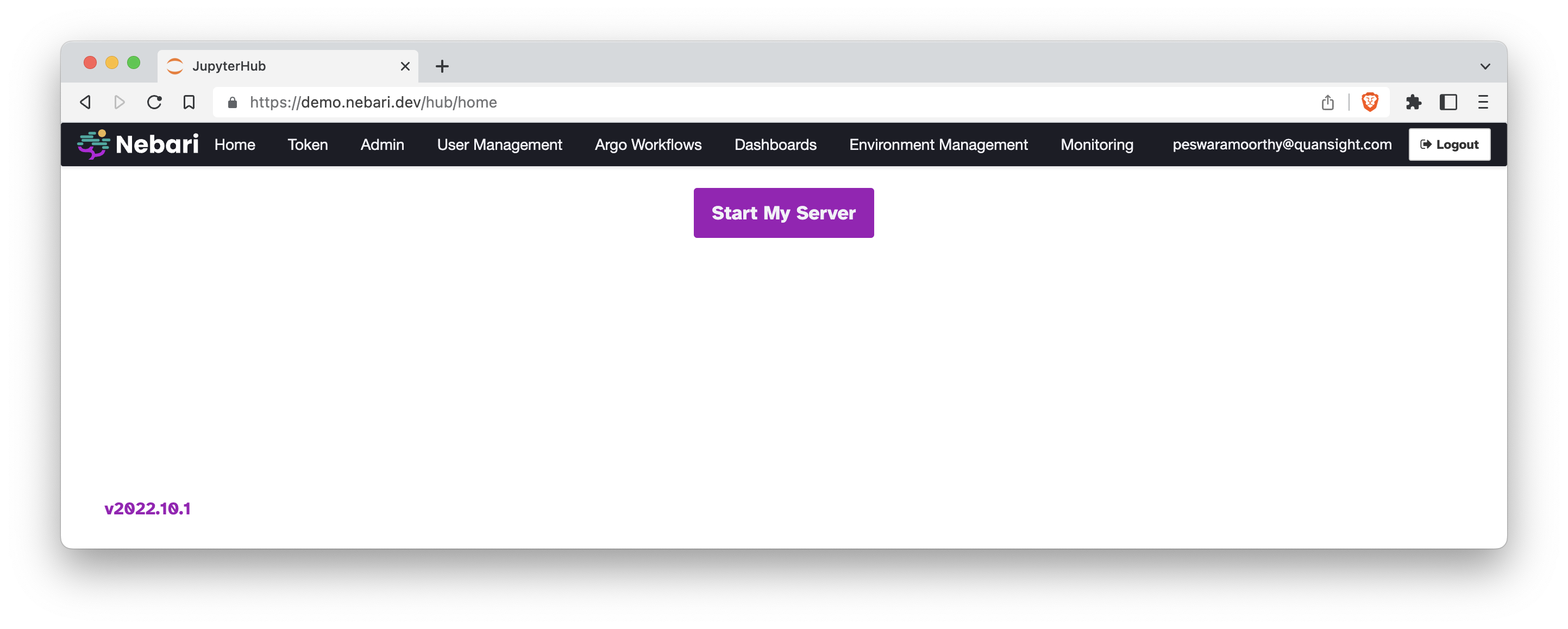The image size is (1568, 629).
Task: Reload the page with the refresh icon
Action: pyautogui.click(x=155, y=102)
